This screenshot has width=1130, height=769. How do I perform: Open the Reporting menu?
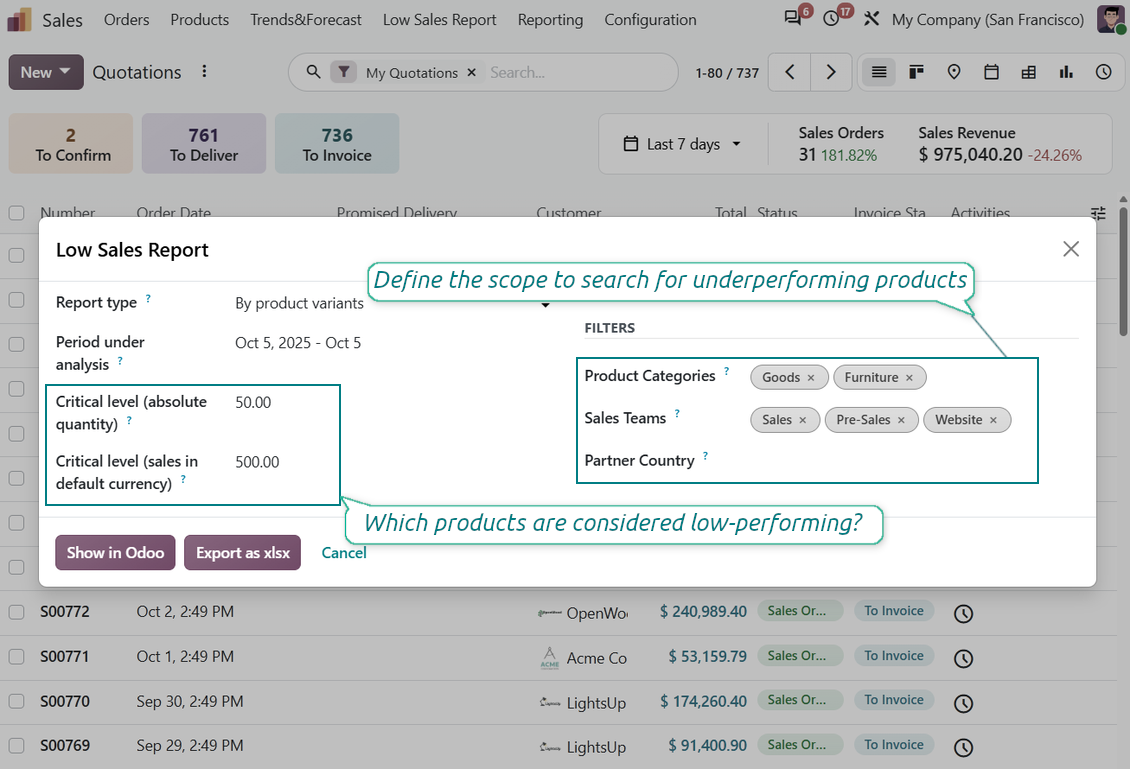click(550, 19)
